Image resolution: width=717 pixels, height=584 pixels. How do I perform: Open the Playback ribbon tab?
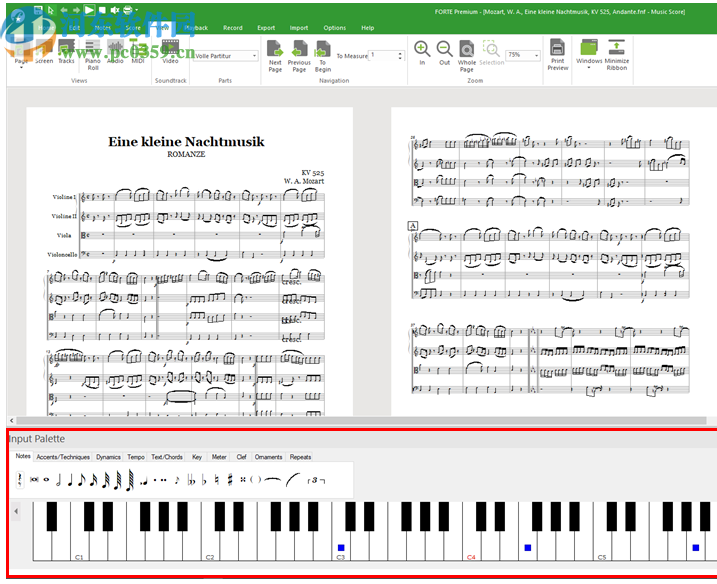(x=196, y=28)
